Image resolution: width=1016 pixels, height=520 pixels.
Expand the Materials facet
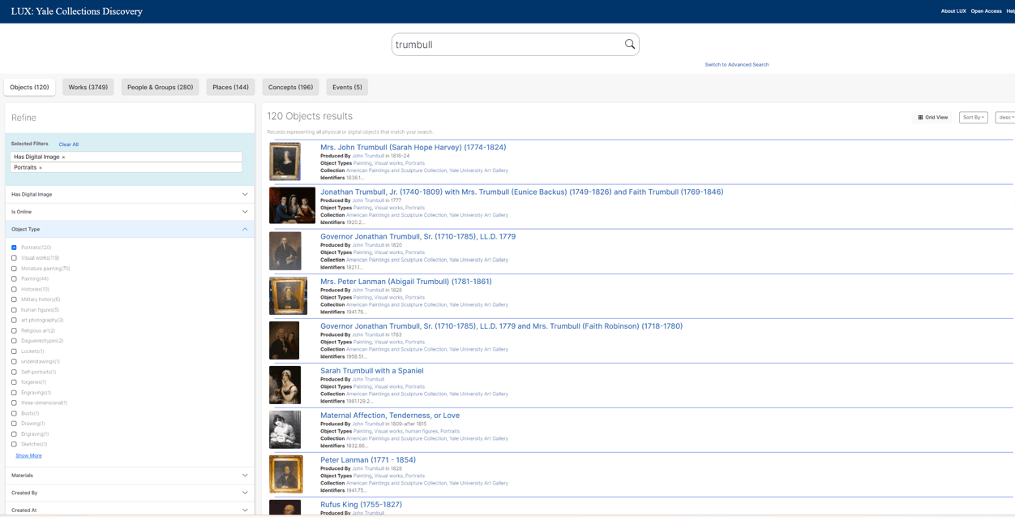click(245, 476)
